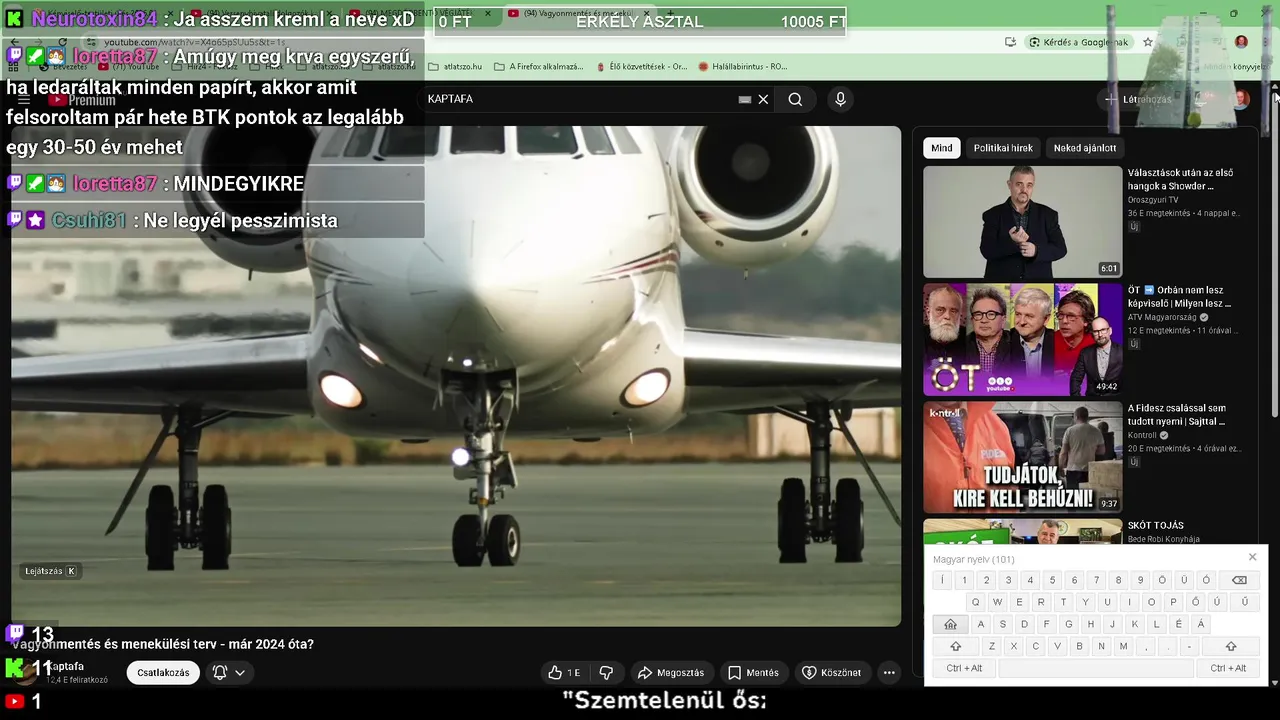Open the Létrehozás create button
This screenshot has height=720, width=1280.
1138,99
